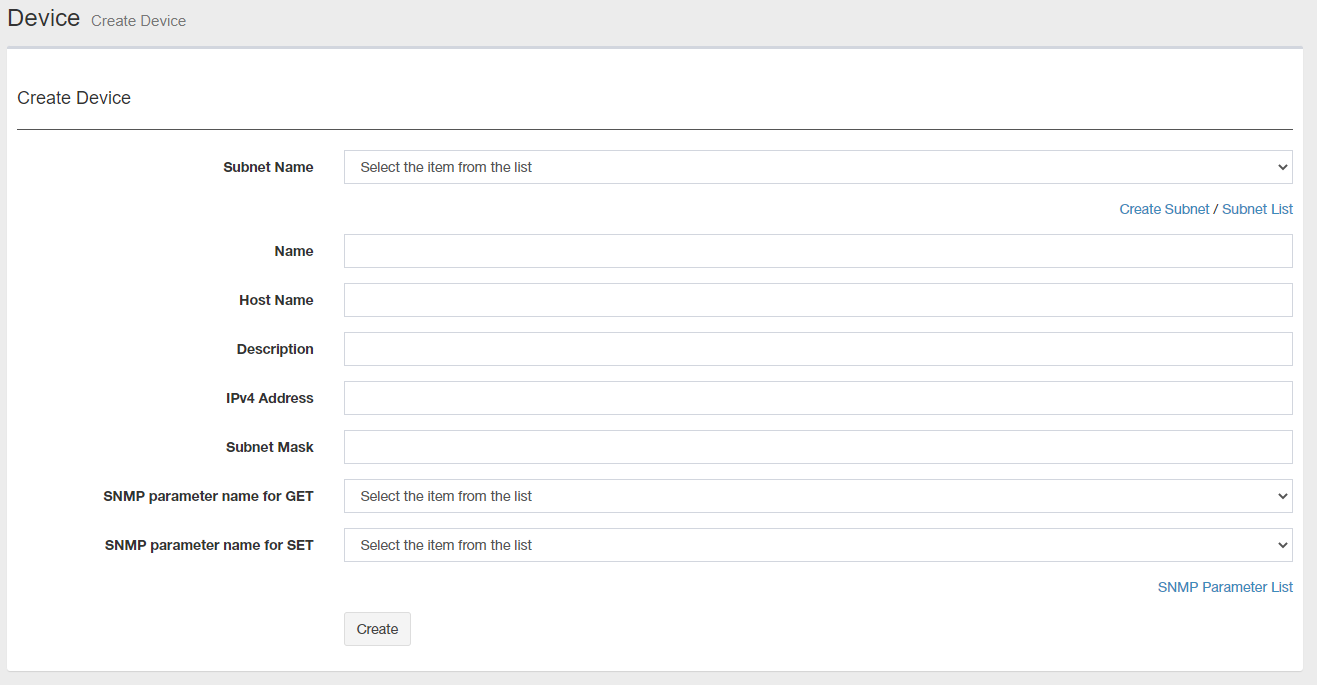Click into the Description text box
Image resolution: width=1317 pixels, height=685 pixels.
pos(817,349)
